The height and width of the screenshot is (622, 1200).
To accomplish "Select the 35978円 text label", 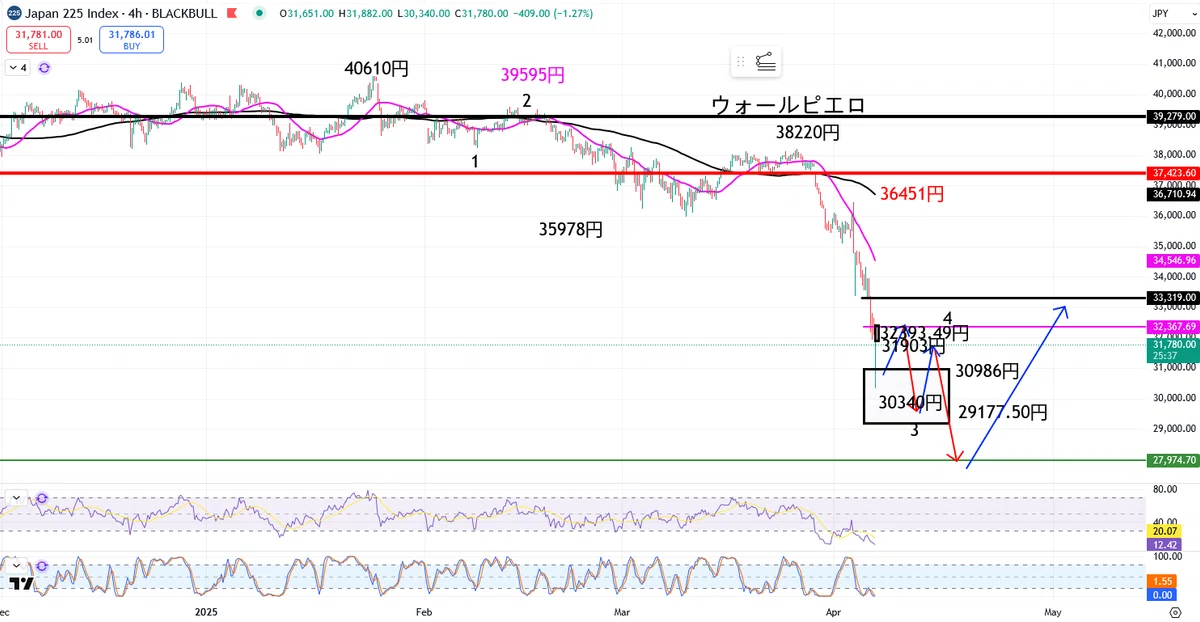I will pyautogui.click(x=571, y=230).
